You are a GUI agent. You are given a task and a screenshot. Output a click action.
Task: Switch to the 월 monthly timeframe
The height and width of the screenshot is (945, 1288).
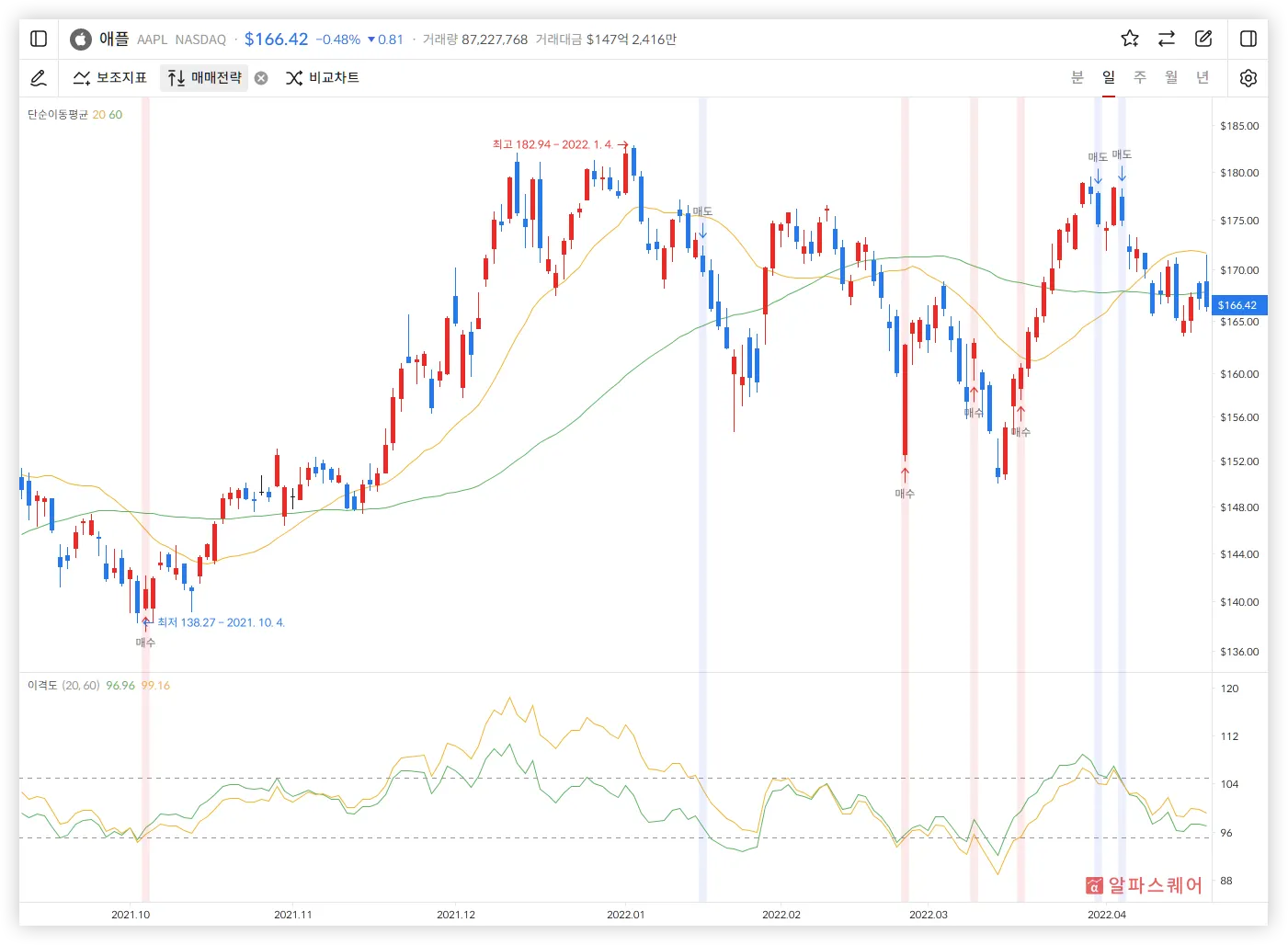1171,77
